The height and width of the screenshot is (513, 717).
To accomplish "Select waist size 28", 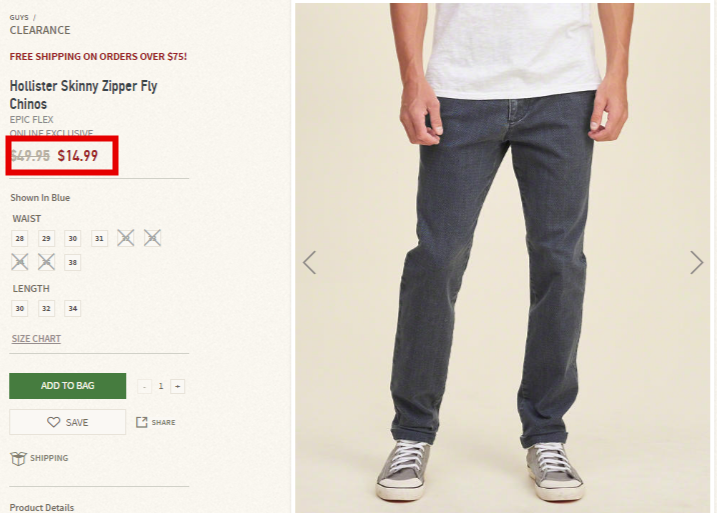I will coord(20,238).
